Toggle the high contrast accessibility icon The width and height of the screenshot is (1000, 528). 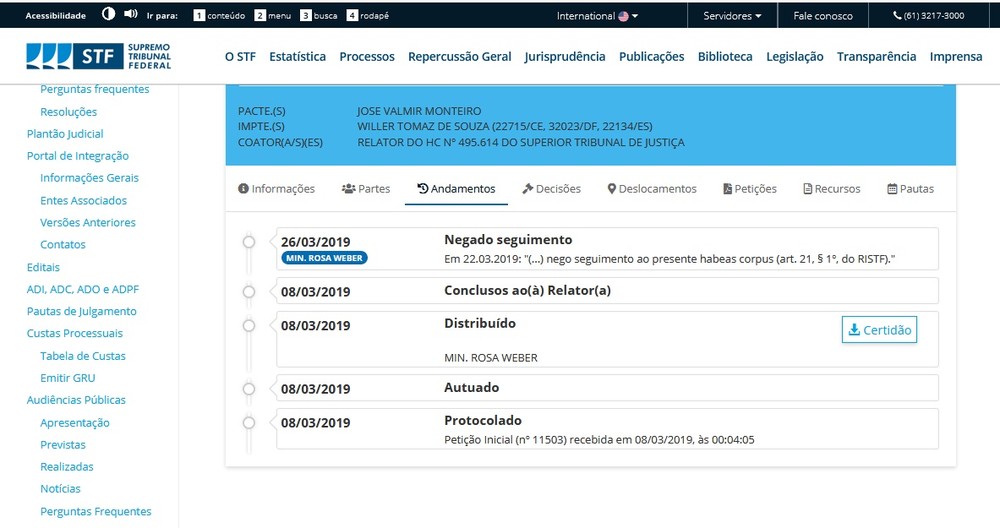pyautogui.click(x=108, y=14)
